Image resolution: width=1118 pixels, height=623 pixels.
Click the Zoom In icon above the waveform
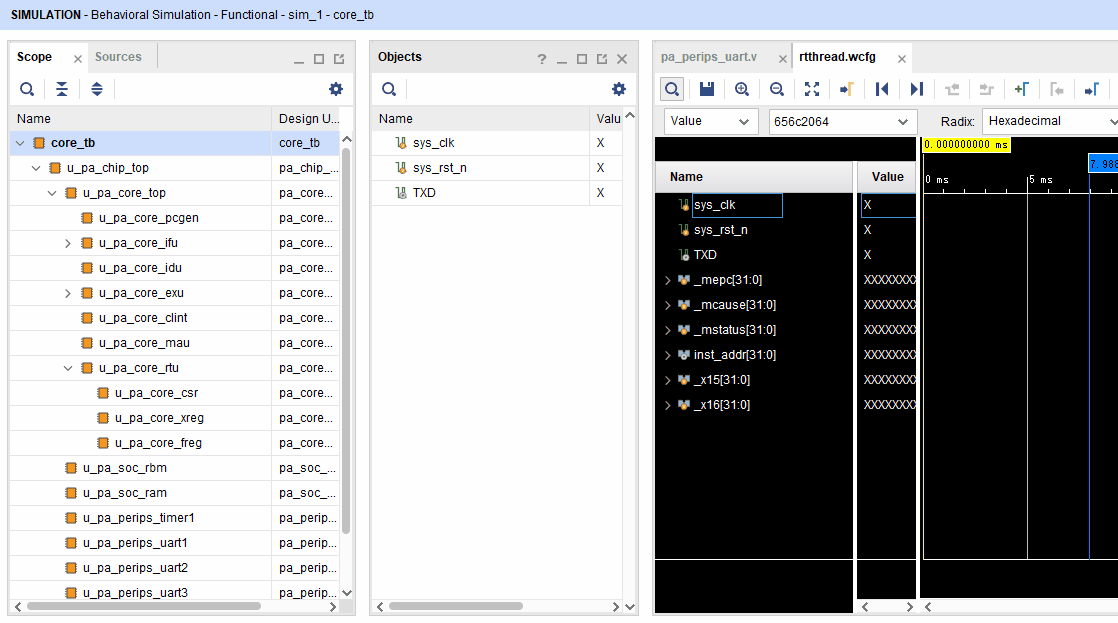[x=742, y=89]
